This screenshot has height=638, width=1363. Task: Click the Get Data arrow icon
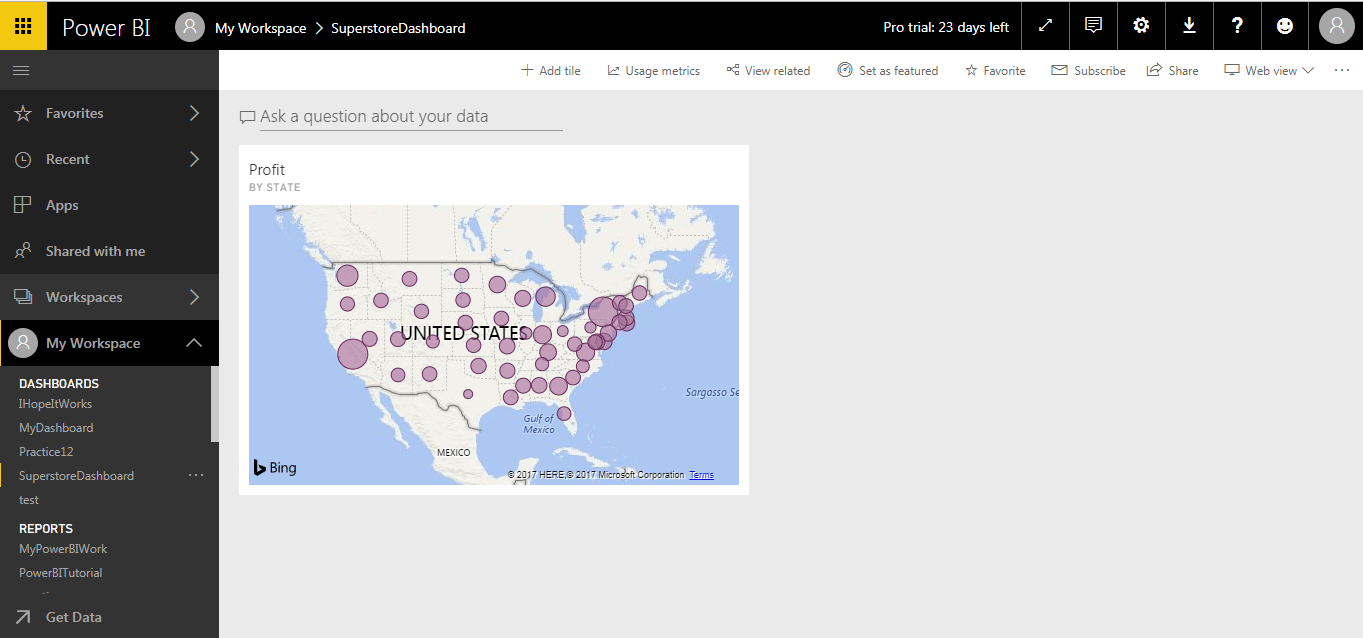tap(22, 617)
